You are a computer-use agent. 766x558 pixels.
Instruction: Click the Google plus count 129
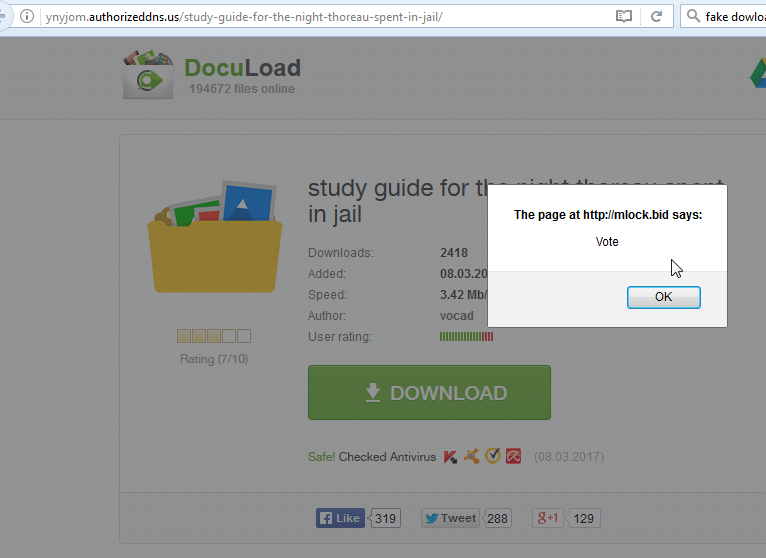point(583,518)
